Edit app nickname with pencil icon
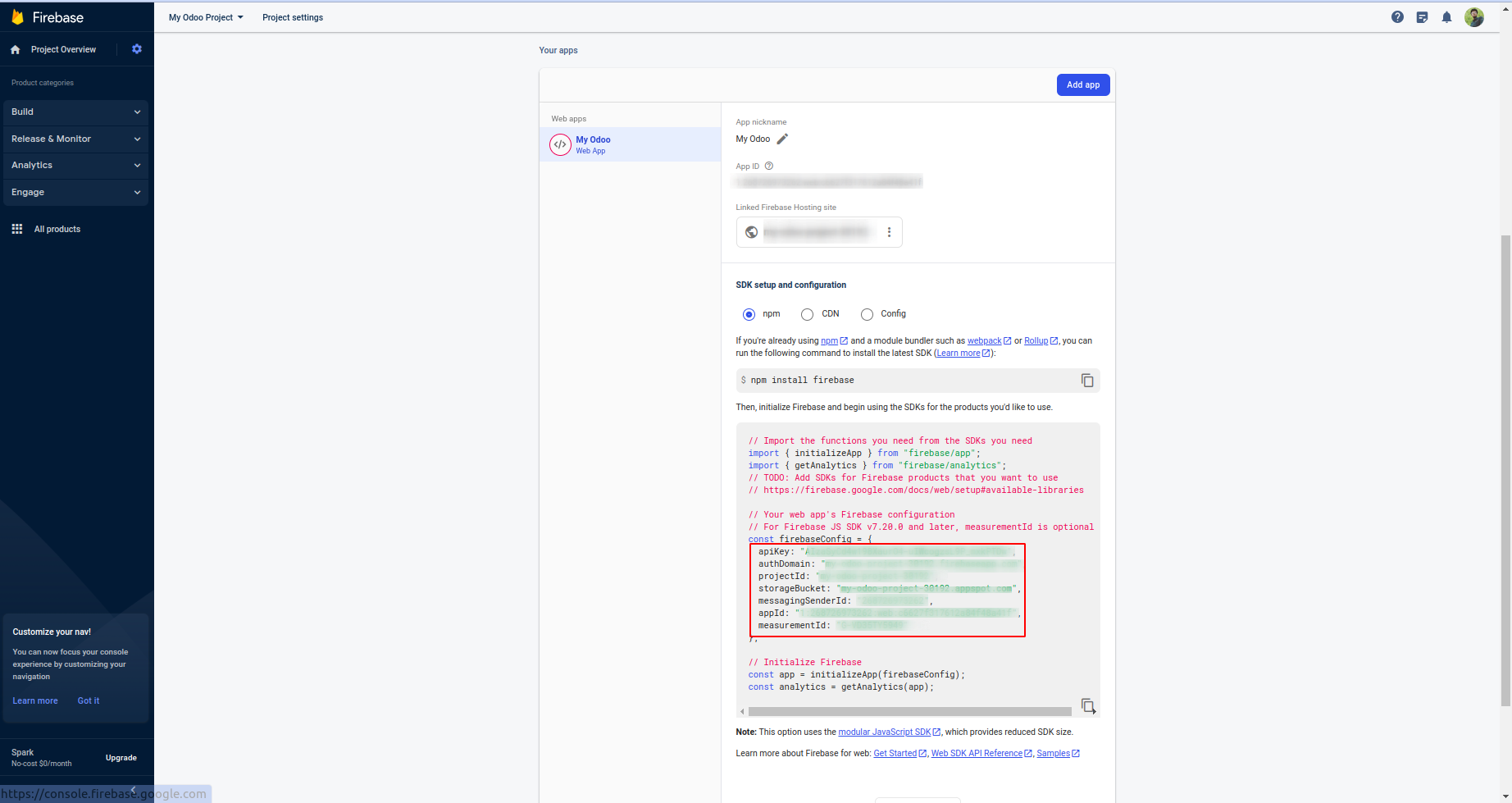Screen dimensions: 1512x803 (x=782, y=139)
